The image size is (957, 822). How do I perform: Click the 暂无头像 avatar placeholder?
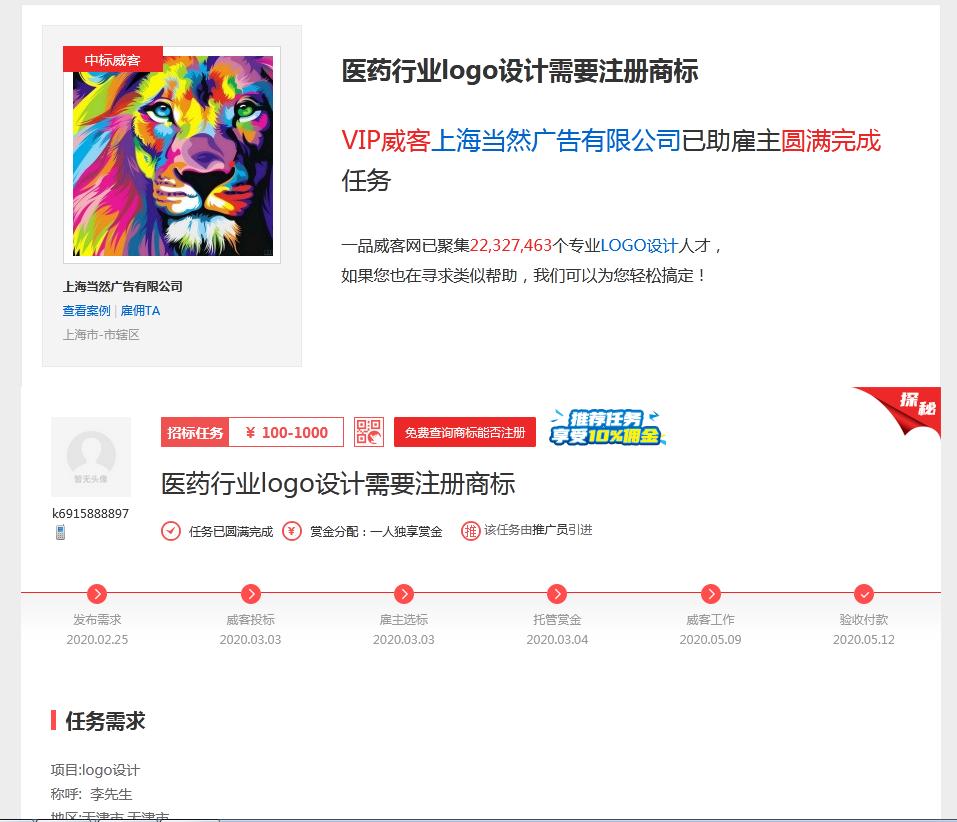(91, 456)
